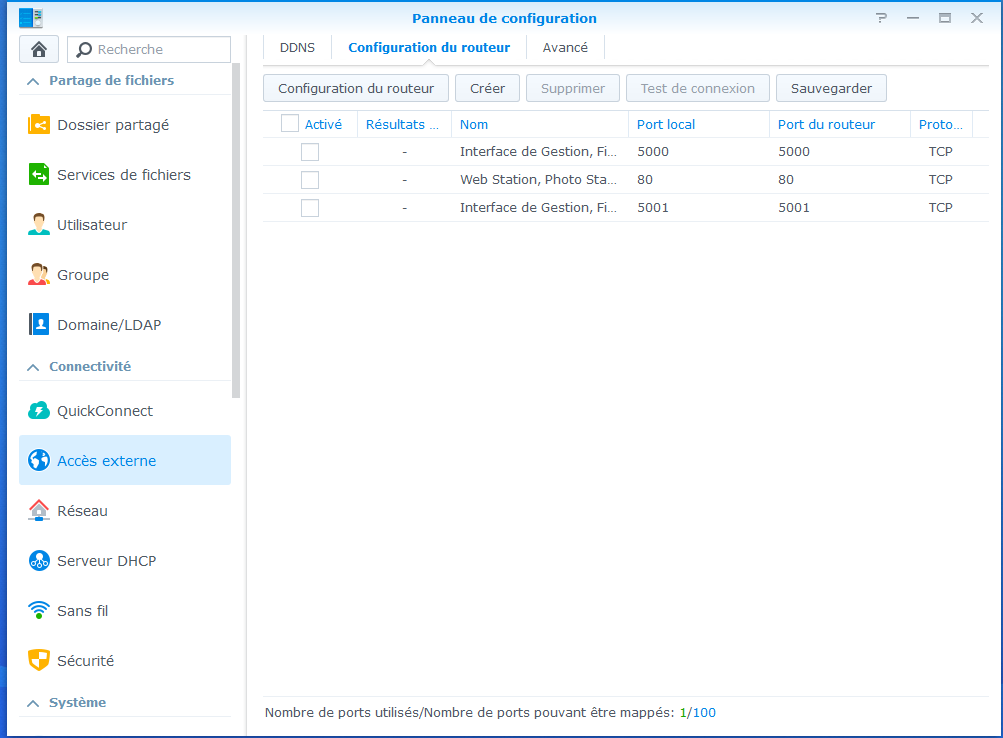1003x738 pixels.
Task: Click the Sauvegarder button
Action: pyautogui.click(x=831, y=88)
